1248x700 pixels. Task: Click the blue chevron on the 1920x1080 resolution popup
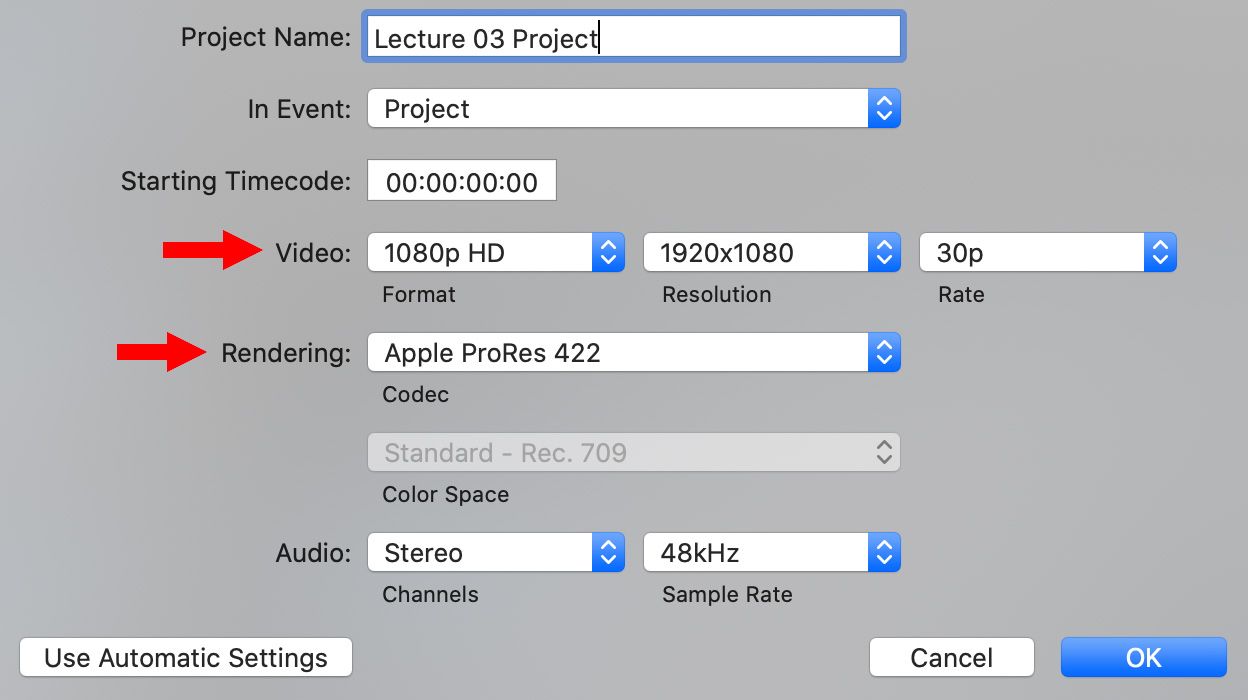point(883,253)
